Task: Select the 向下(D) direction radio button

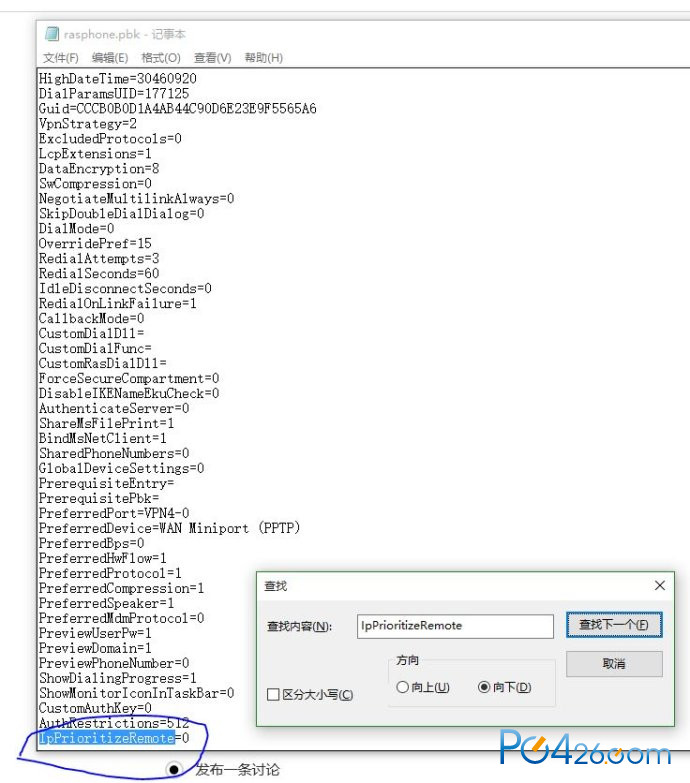Action: (x=484, y=687)
